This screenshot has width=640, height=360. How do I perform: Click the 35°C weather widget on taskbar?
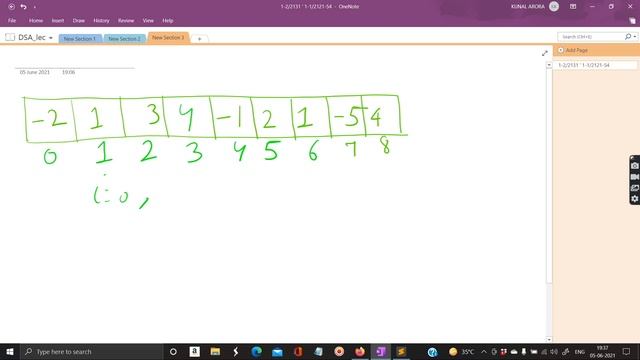click(462, 352)
